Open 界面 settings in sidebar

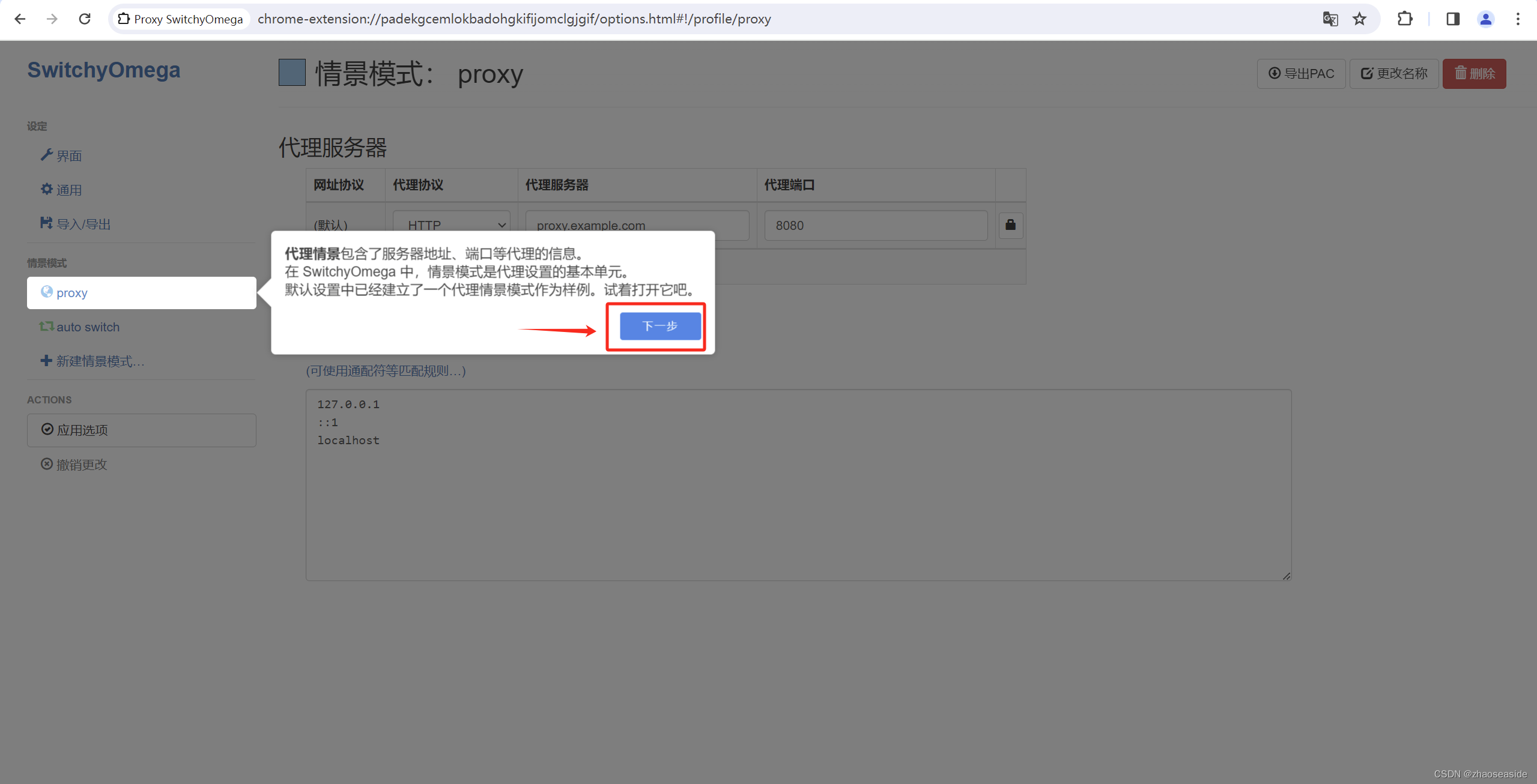click(x=61, y=156)
